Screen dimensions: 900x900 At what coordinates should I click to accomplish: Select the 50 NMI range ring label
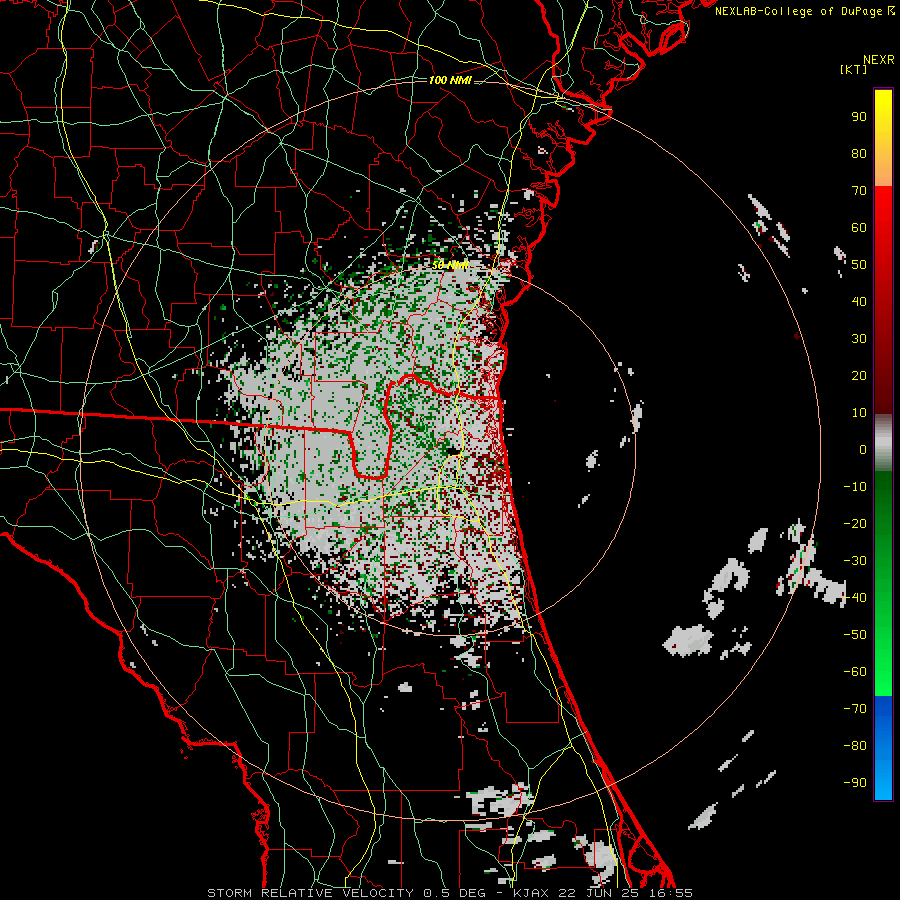pyautogui.click(x=450, y=265)
